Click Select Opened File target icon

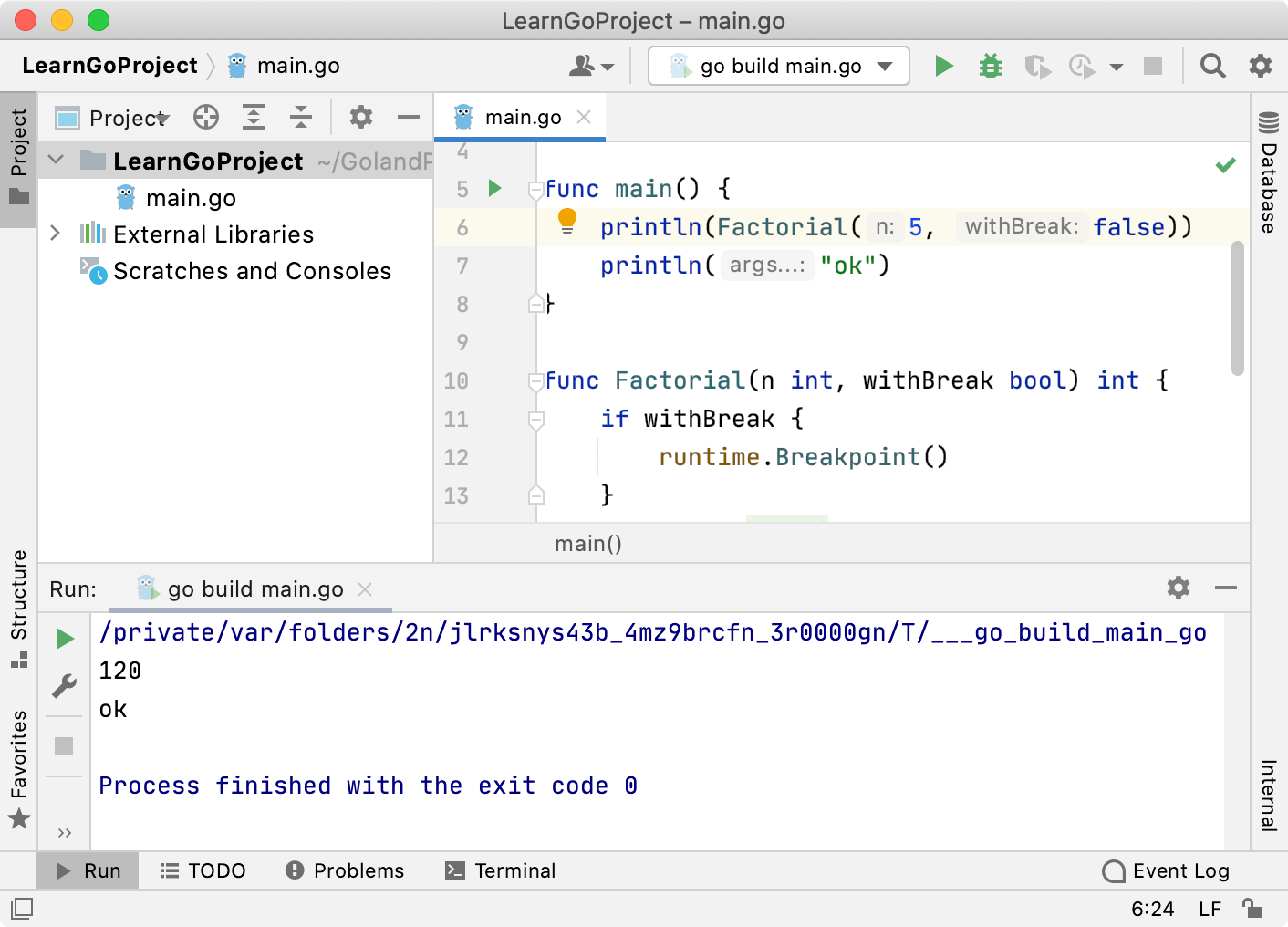click(x=206, y=117)
